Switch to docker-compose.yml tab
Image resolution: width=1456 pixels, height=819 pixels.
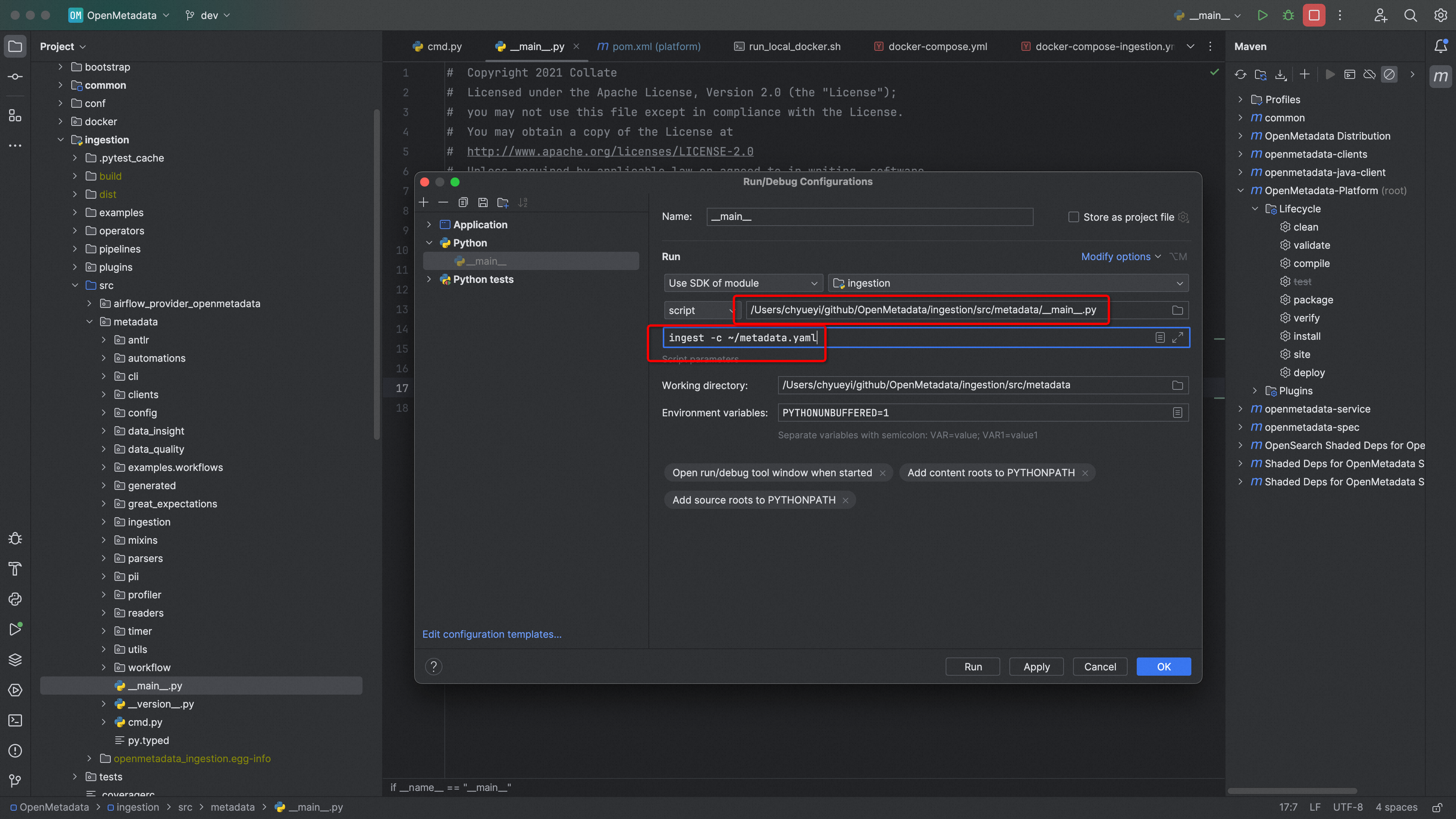point(930,46)
